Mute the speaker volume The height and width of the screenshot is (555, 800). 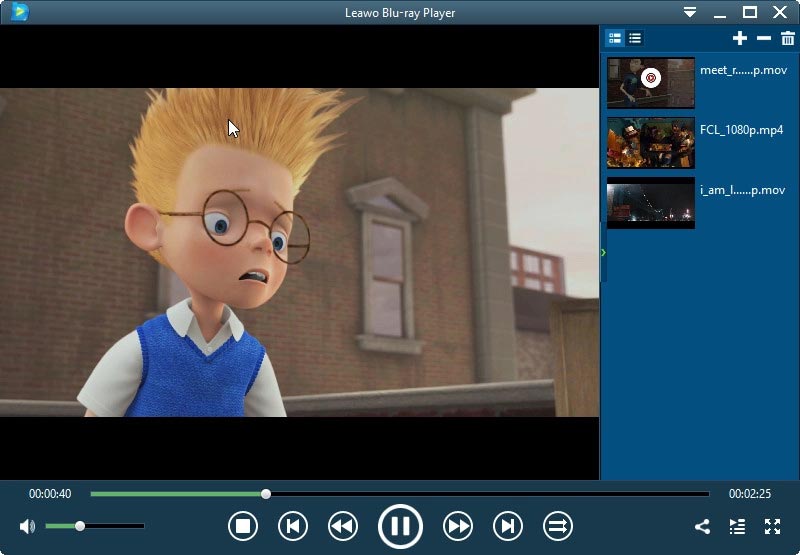coord(27,526)
